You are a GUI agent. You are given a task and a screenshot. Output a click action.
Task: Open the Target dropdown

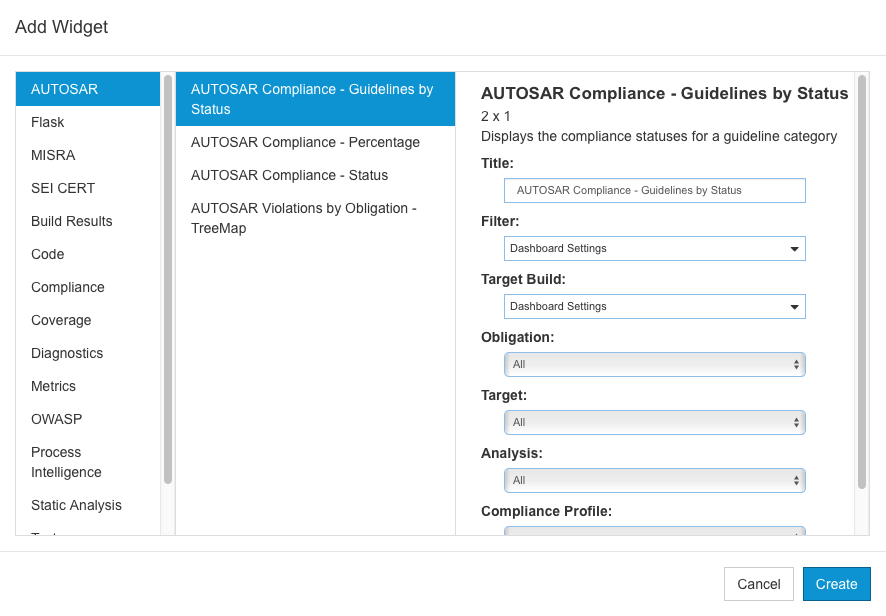[x=654, y=422]
